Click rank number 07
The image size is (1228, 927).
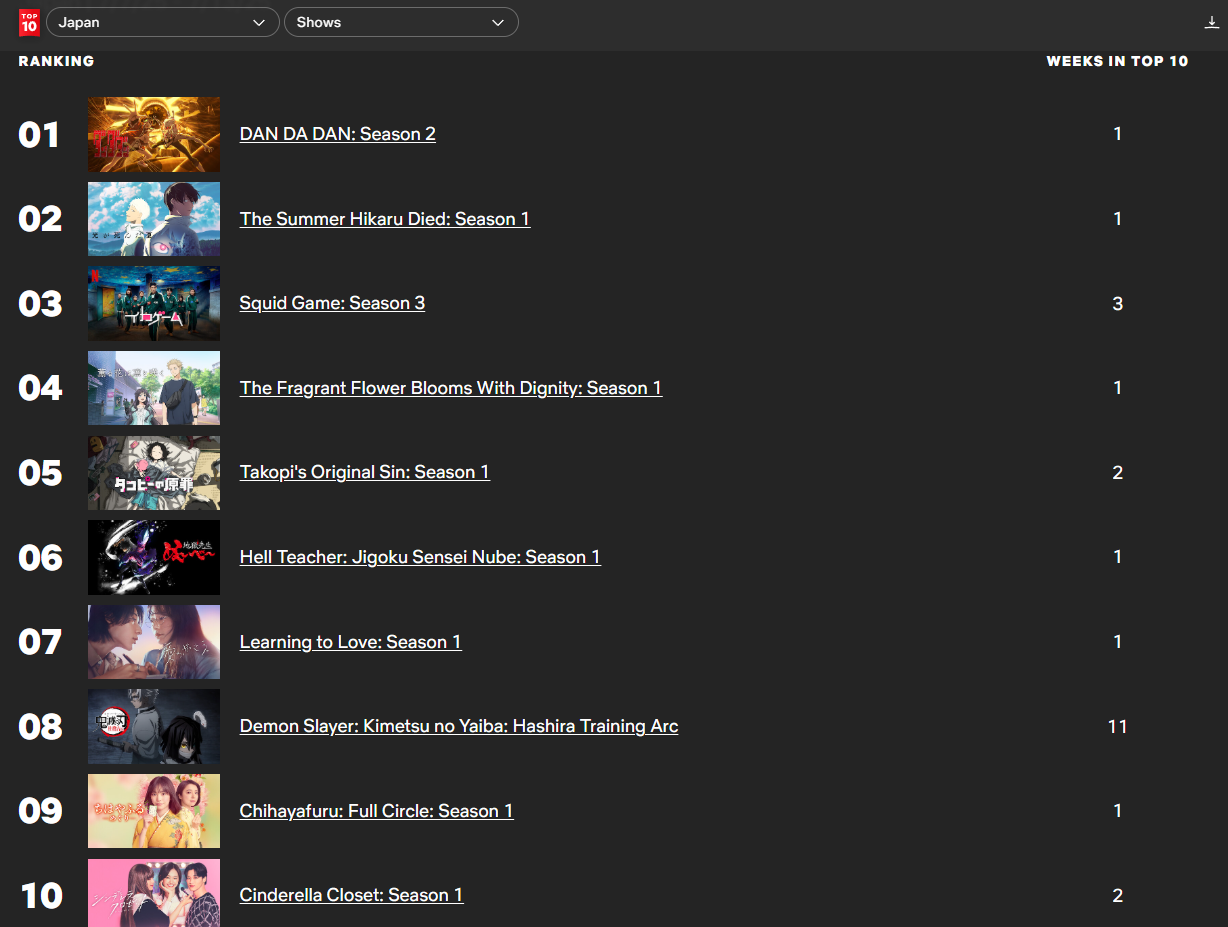pos(40,642)
